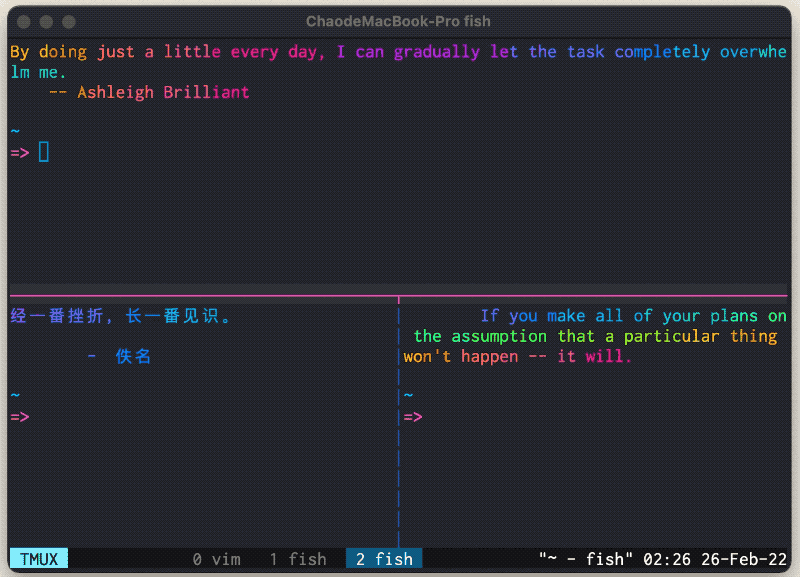Click the "~ - fish" pane title in status bar

[x=585, y=559]
